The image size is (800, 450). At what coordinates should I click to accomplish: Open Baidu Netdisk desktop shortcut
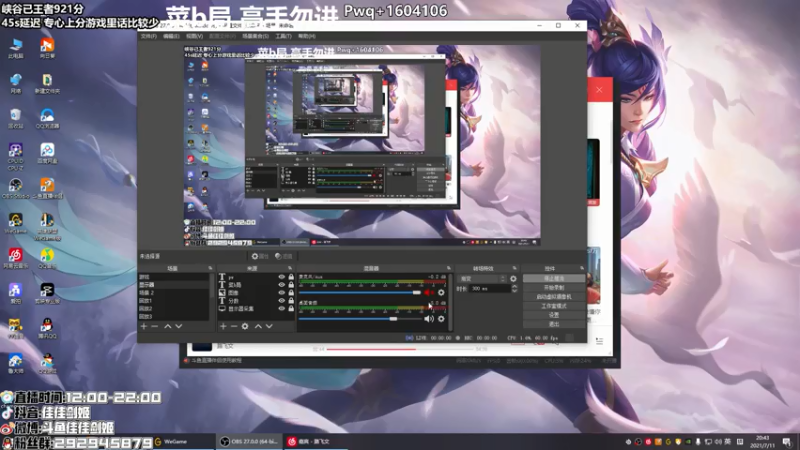[47, 153]
